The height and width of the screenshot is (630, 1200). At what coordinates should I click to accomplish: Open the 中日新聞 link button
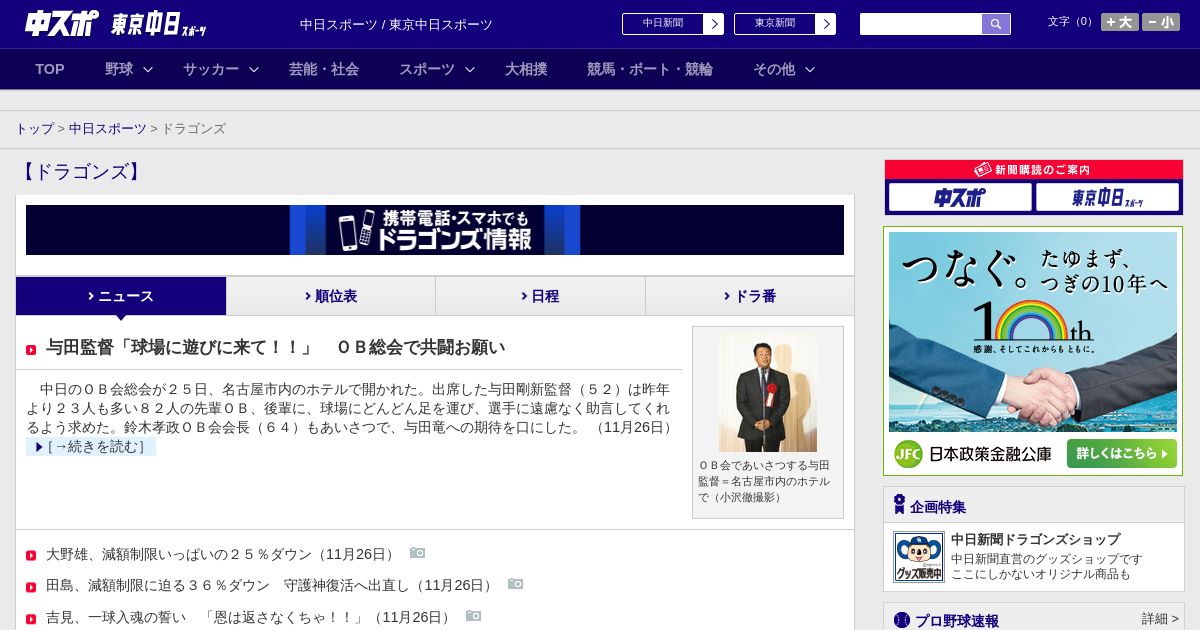663,24
